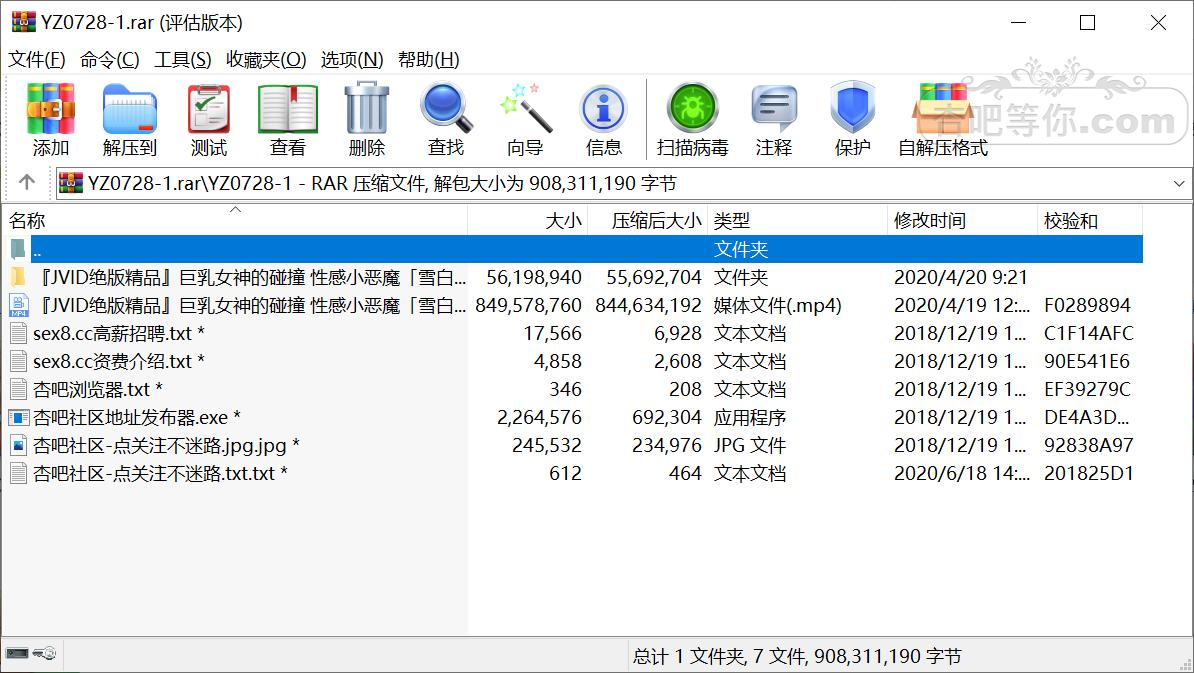Launch the 向导 (Wizard) wand icon
The width and height of the screenshot is (1194, 673).
(525, 109)
